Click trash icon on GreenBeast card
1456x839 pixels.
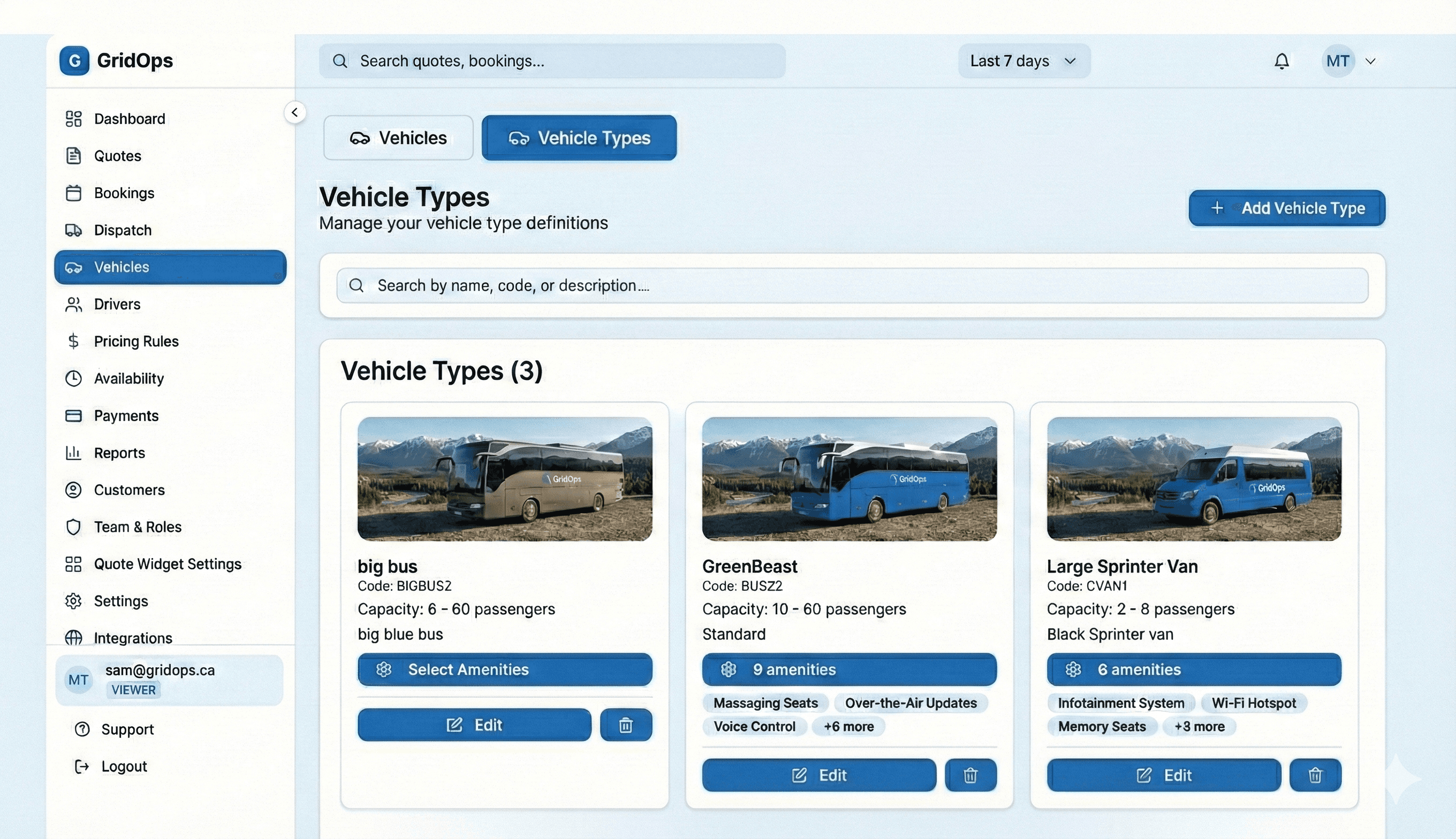pos(970,775)
